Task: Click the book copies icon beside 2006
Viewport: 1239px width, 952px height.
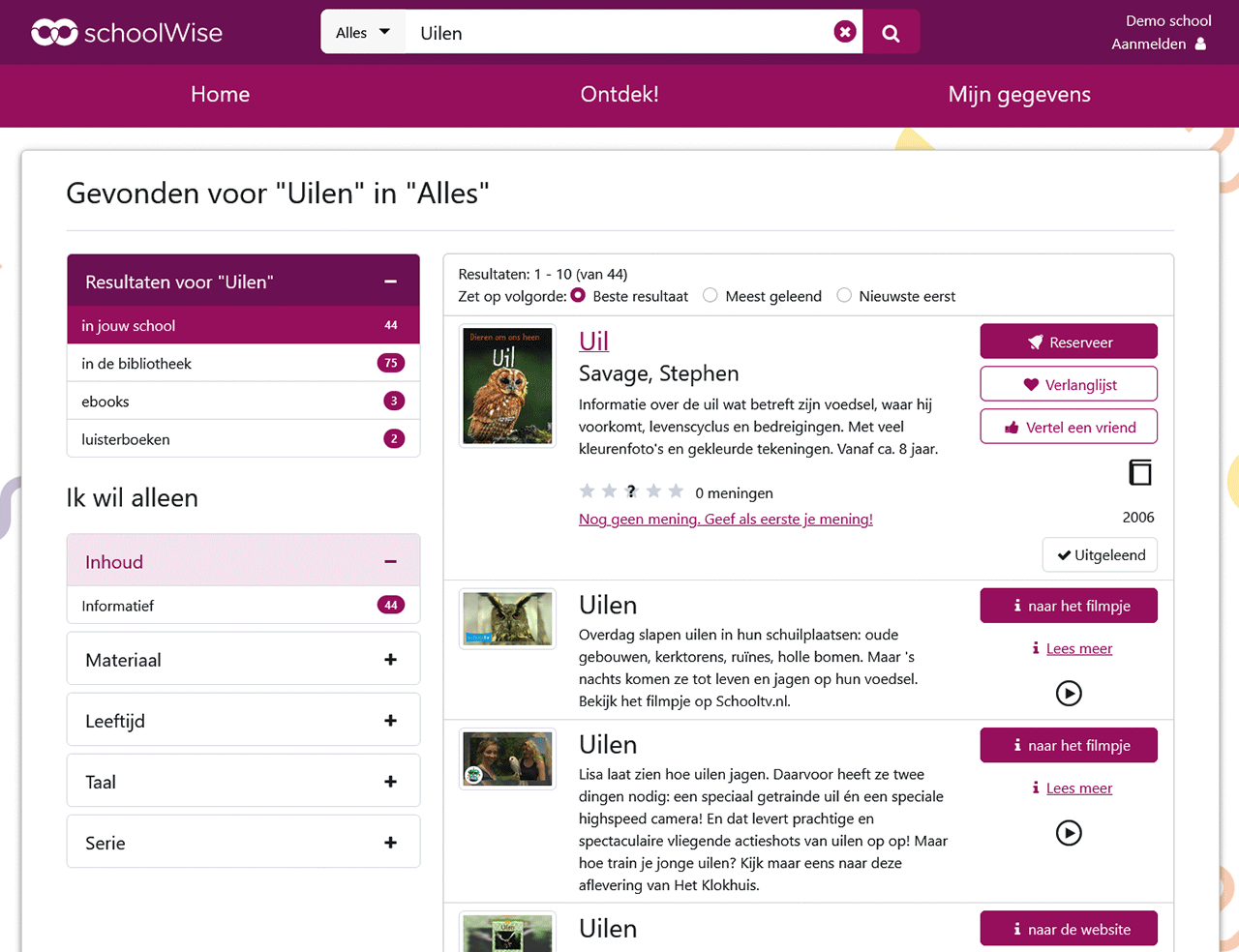Action: [x=1140, y=472]
